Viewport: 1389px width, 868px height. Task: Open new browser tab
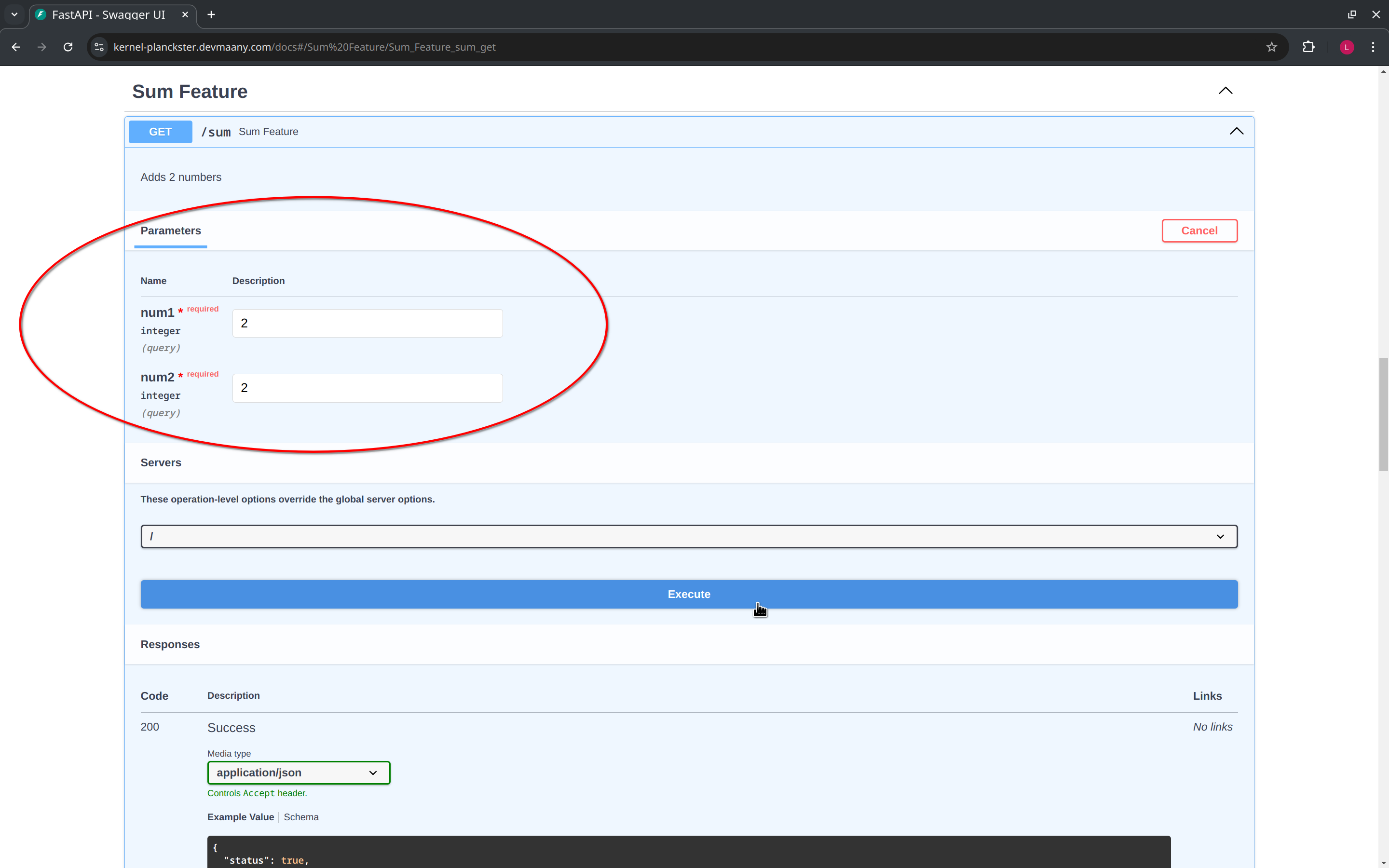pos(211,14)
